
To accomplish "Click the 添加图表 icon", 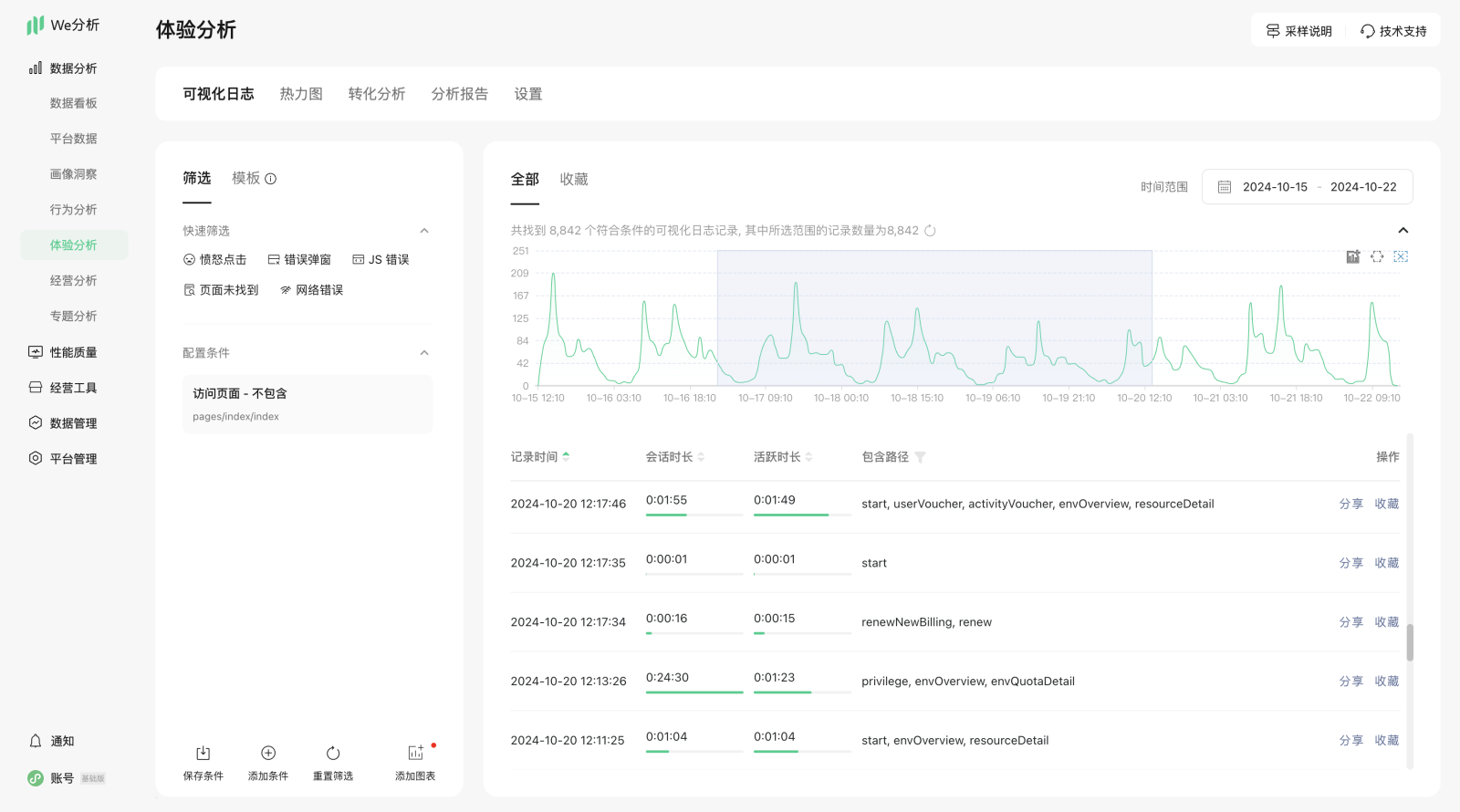I will pyautogui.click(x=416, y=753).
